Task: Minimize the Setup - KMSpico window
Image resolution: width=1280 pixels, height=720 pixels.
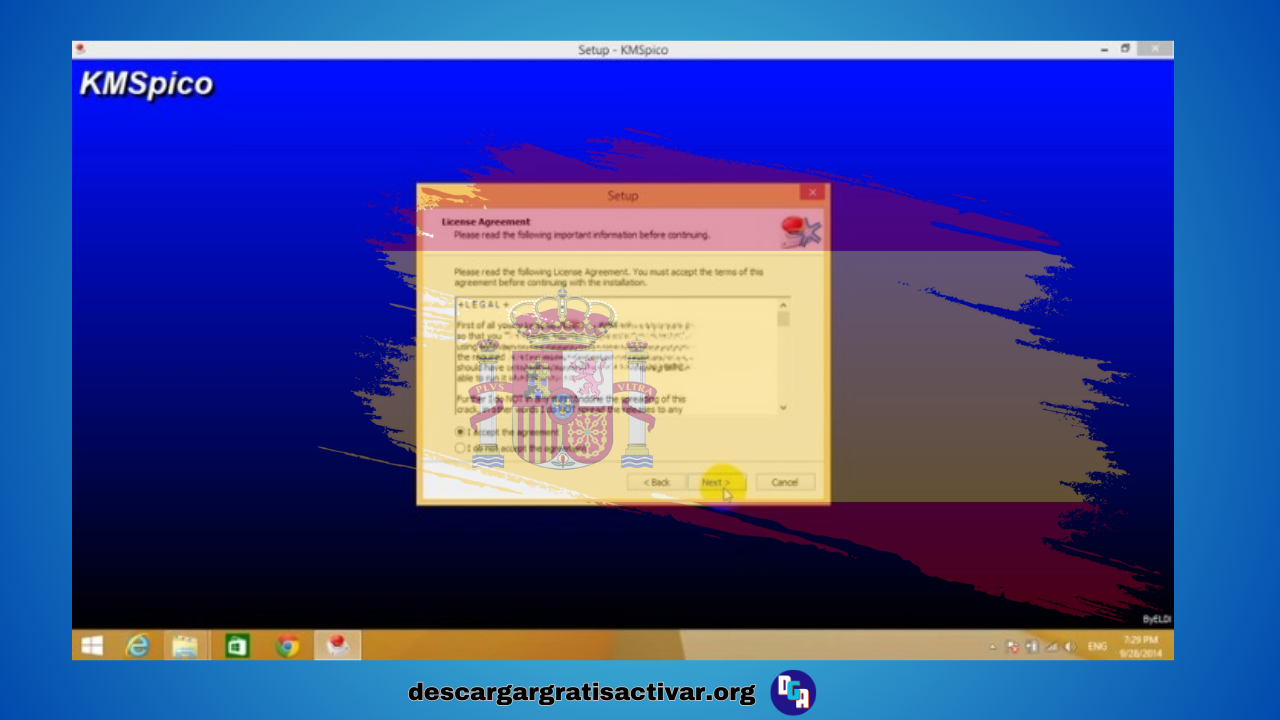Action: [1104, 49]
